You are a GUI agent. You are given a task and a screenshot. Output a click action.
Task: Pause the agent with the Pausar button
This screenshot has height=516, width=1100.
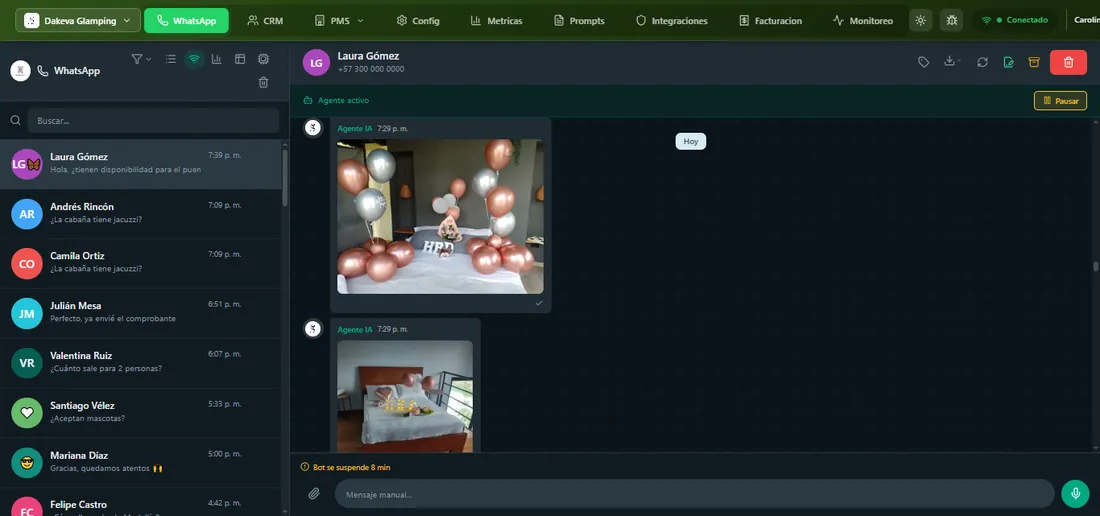point(1060,101)
